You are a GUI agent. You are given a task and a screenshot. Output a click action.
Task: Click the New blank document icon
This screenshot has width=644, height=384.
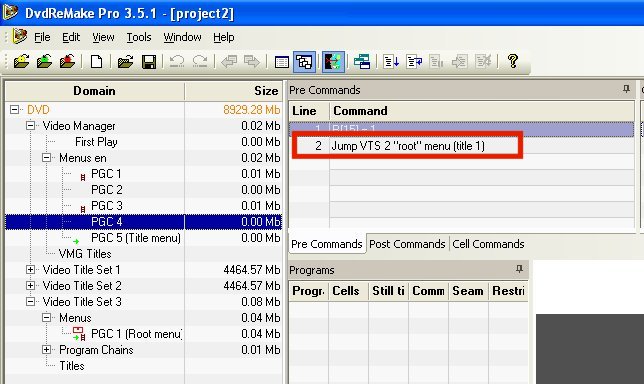coord(97,62)
